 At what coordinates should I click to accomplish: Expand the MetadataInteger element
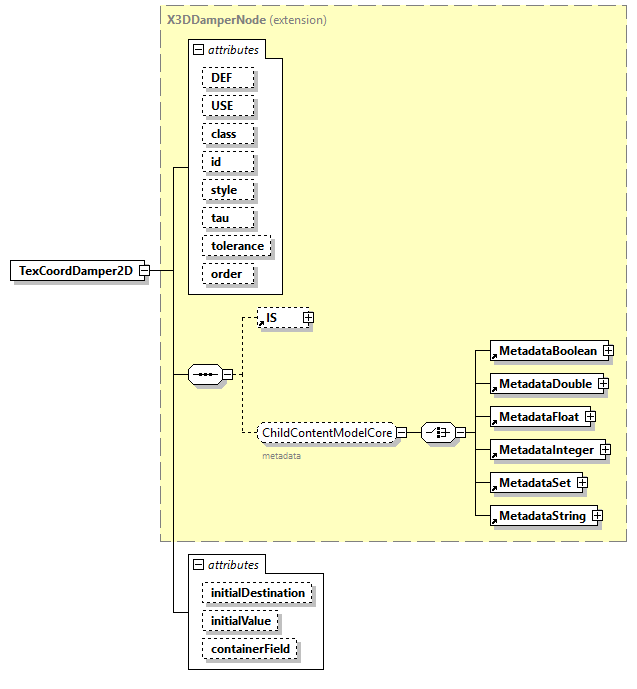[x=605, y=450]
